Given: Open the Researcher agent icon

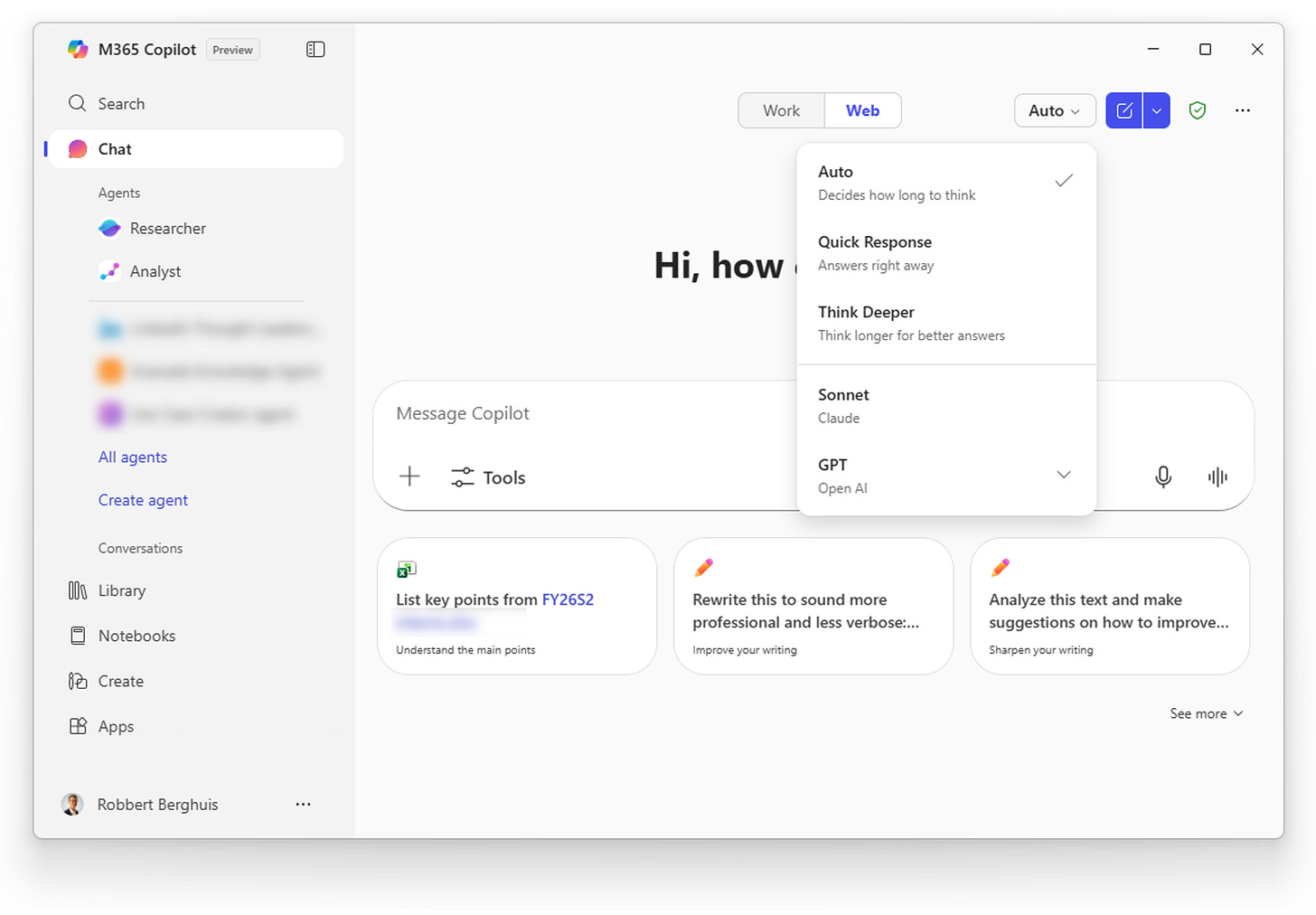Looking at the screenshot, I should [109, 229].
